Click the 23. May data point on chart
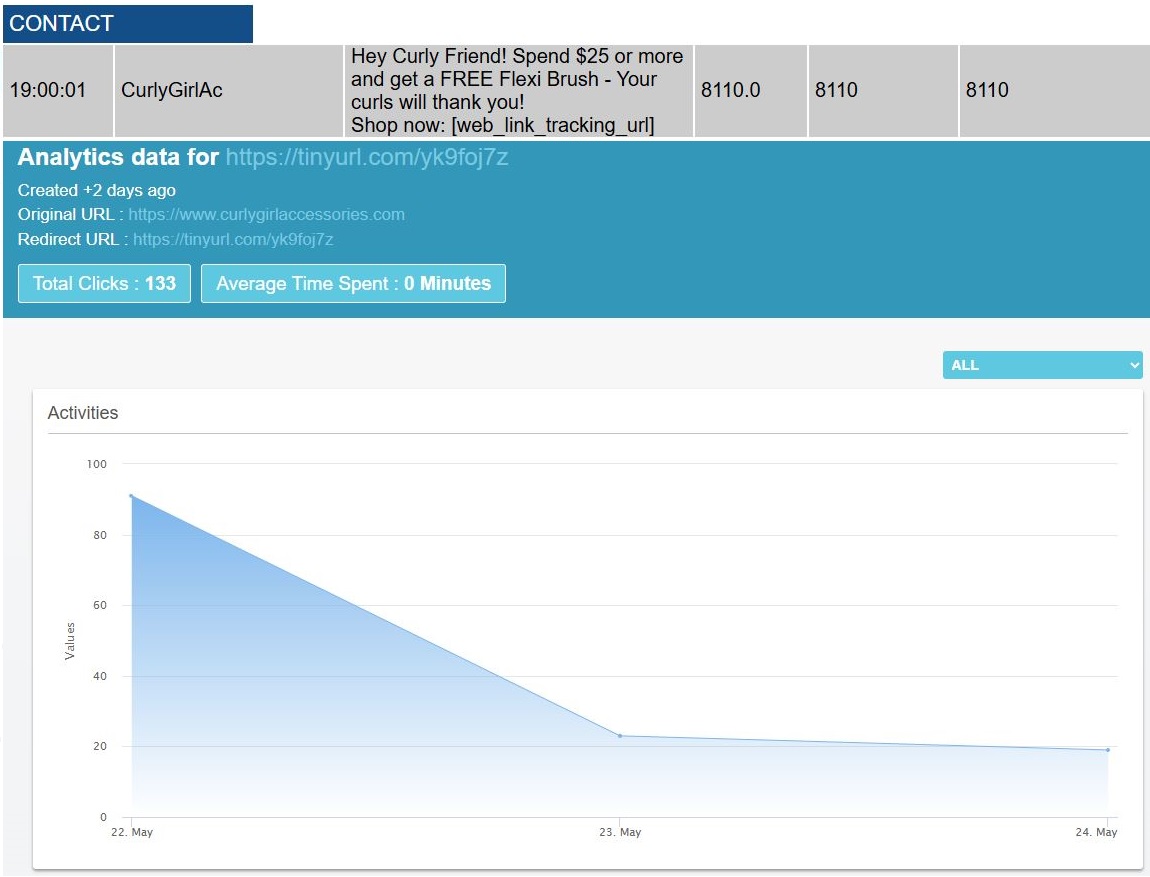The image size is (1150, 877). click(x=620, y=735)
